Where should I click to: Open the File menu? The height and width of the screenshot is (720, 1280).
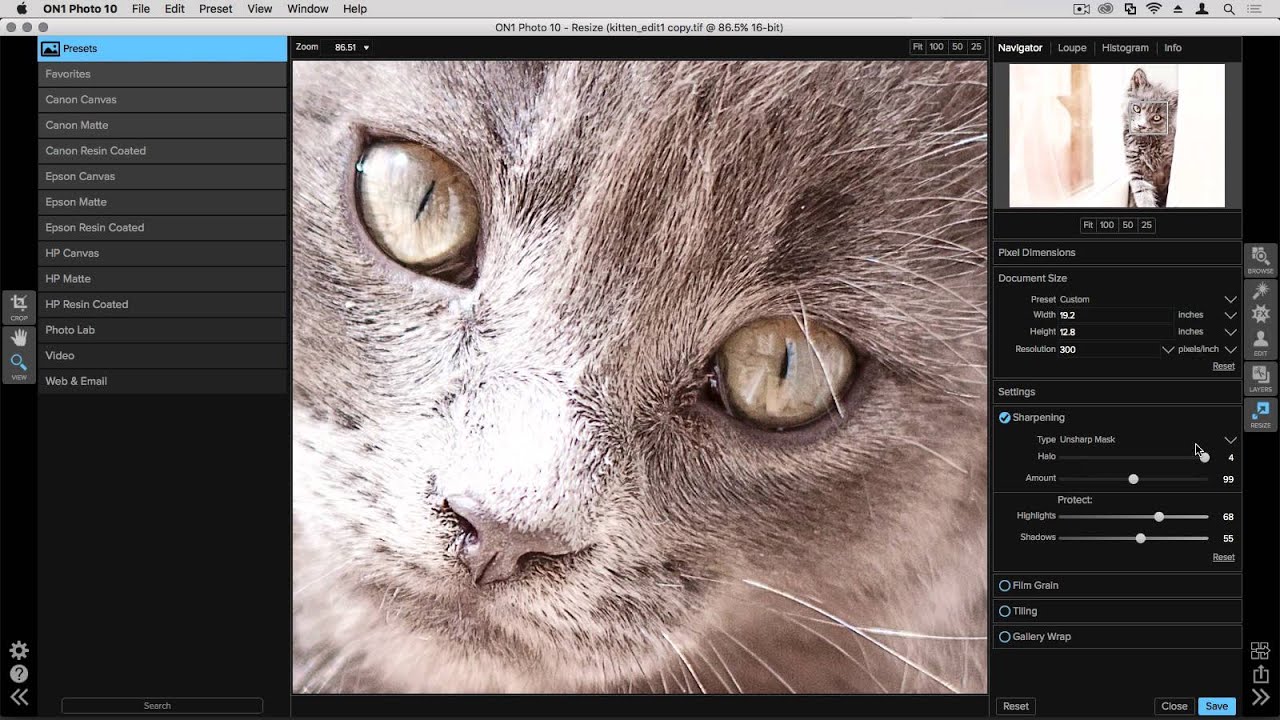[x=141, y=9]
